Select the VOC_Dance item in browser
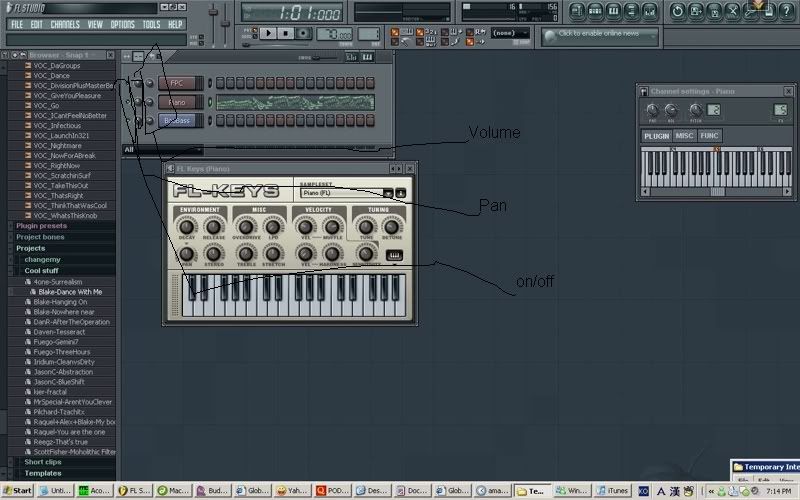This screenshot has width=800, height=500. [x=51, y=76]
